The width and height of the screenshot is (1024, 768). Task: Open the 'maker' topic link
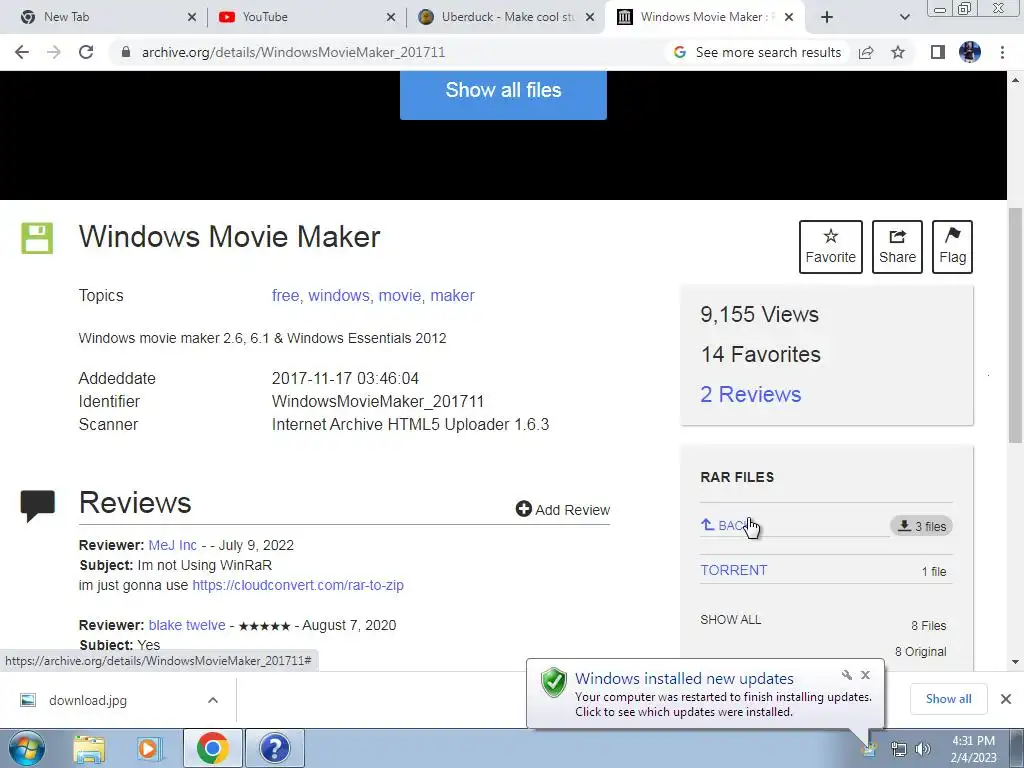(452, 295)
